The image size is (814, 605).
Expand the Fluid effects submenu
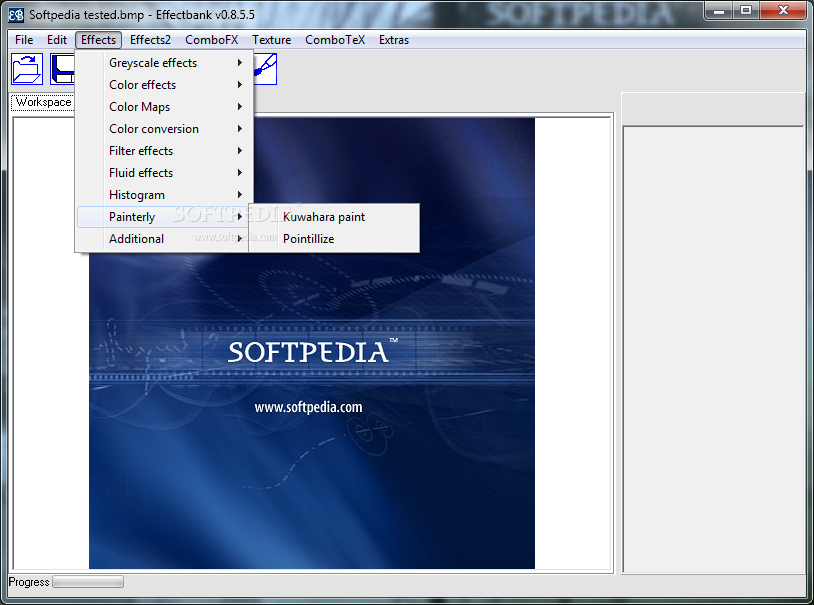coord(164,173)
